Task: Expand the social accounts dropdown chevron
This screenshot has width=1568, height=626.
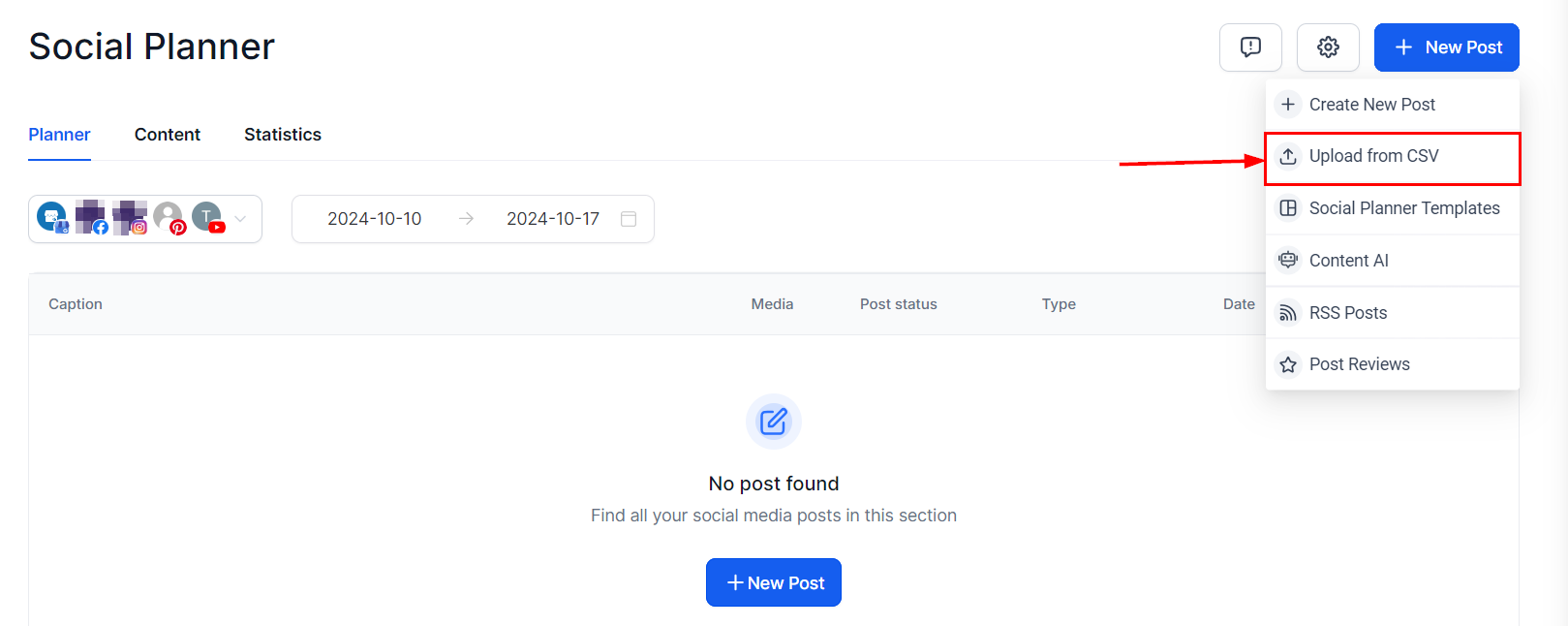Action: click(240, 219)
